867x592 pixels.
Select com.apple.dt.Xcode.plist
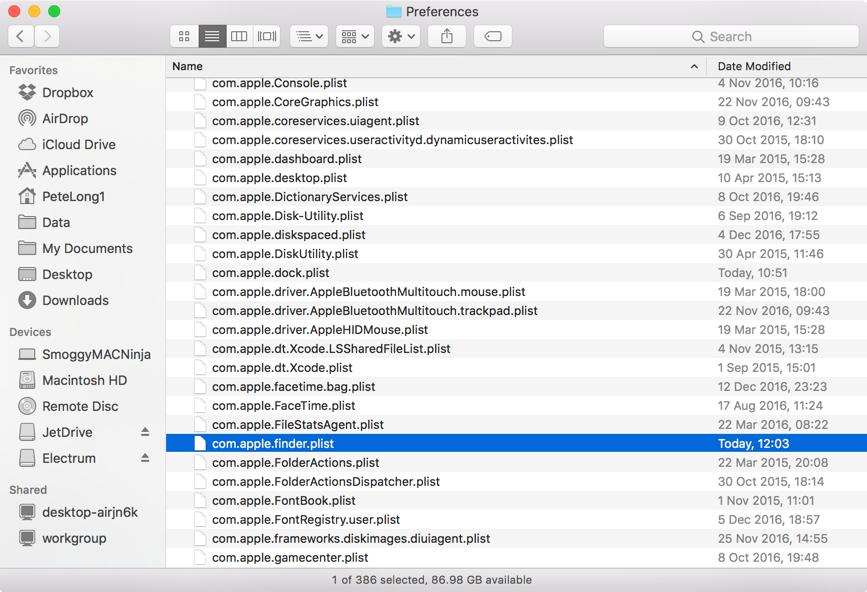click(516, 368)
